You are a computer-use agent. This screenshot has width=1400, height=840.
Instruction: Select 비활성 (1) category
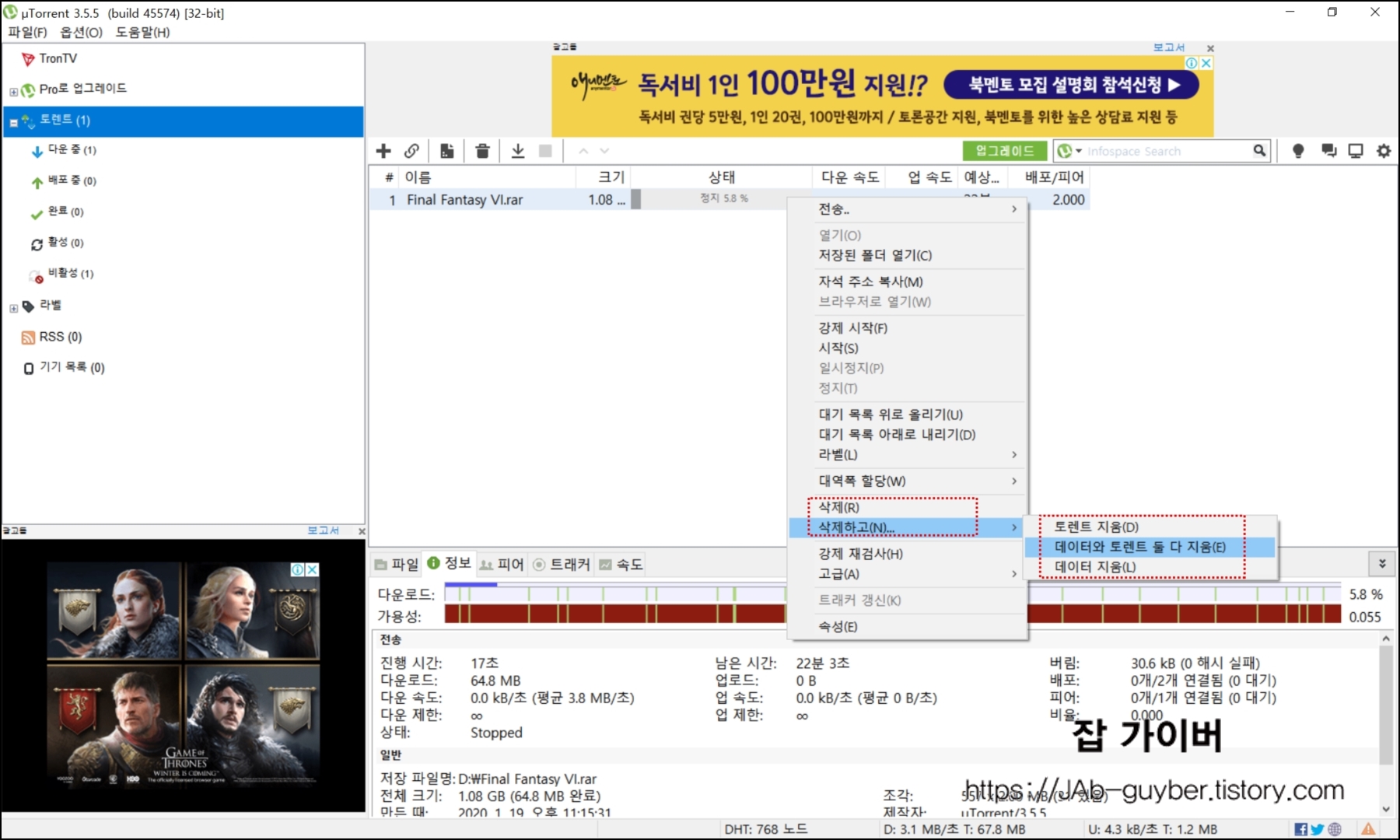coord(70,274)
